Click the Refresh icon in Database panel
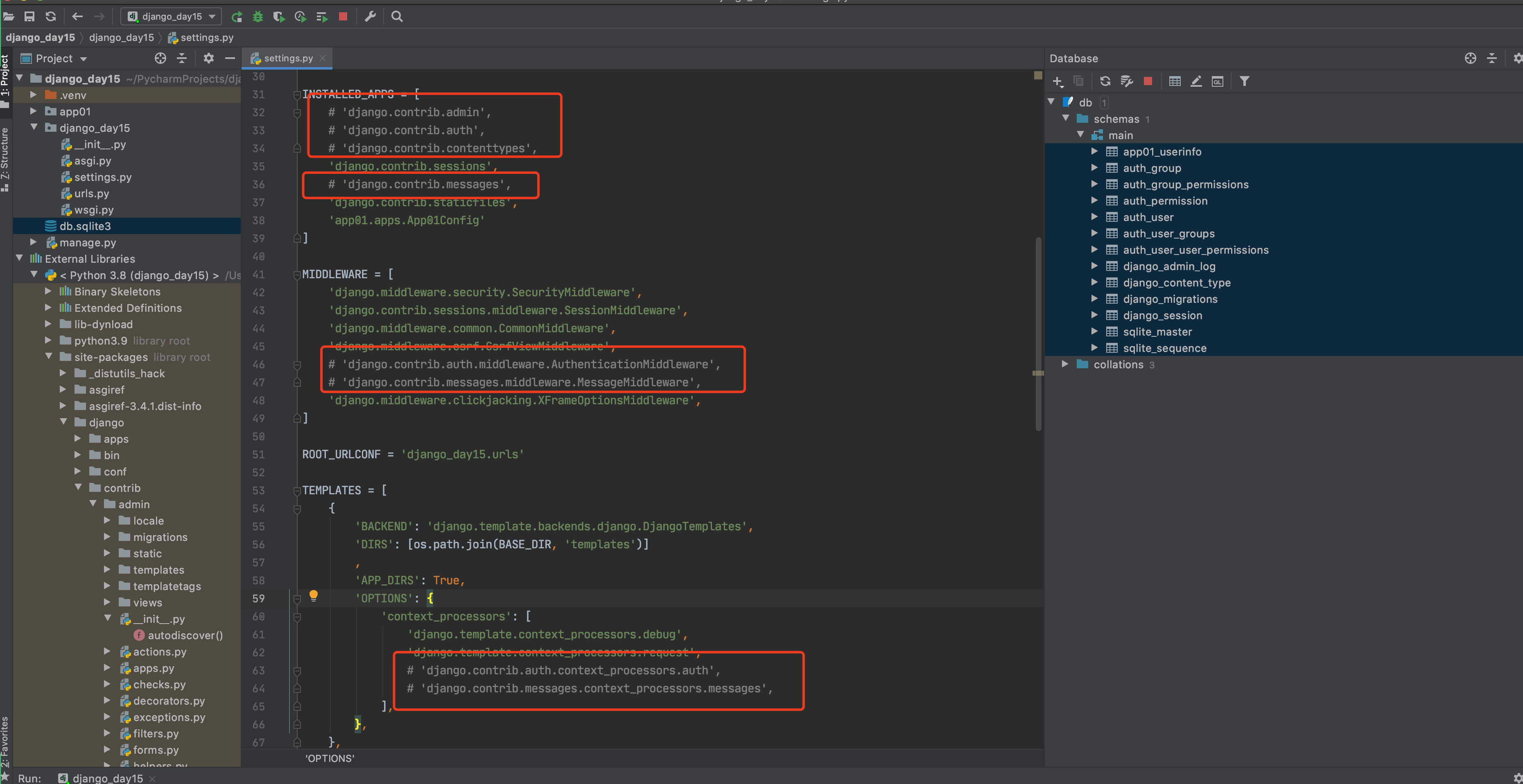 click(x=1105, y=81)
